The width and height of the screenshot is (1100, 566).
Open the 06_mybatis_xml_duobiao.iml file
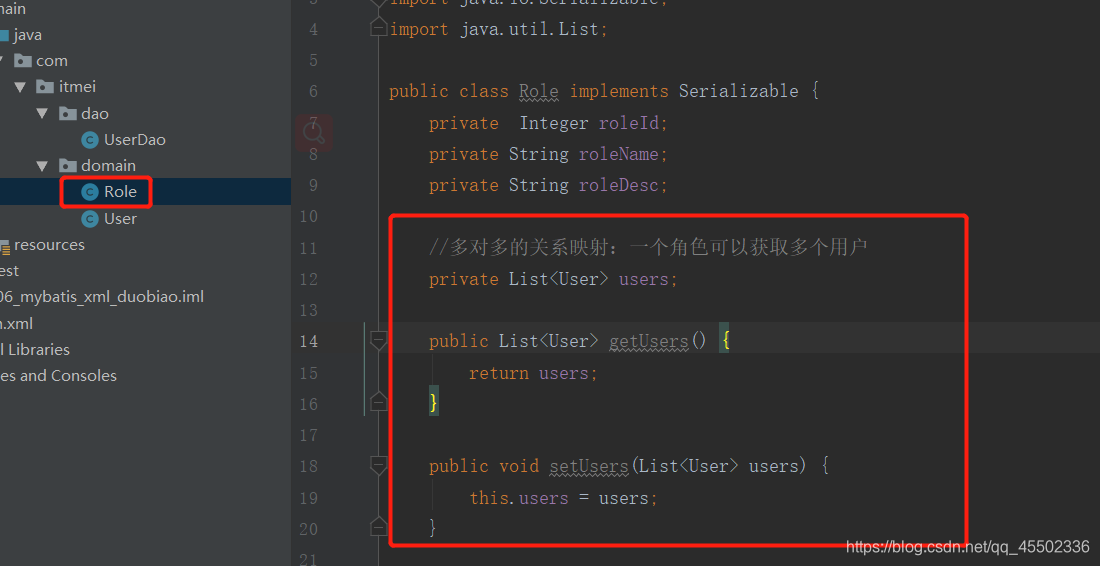click(102, 297)
